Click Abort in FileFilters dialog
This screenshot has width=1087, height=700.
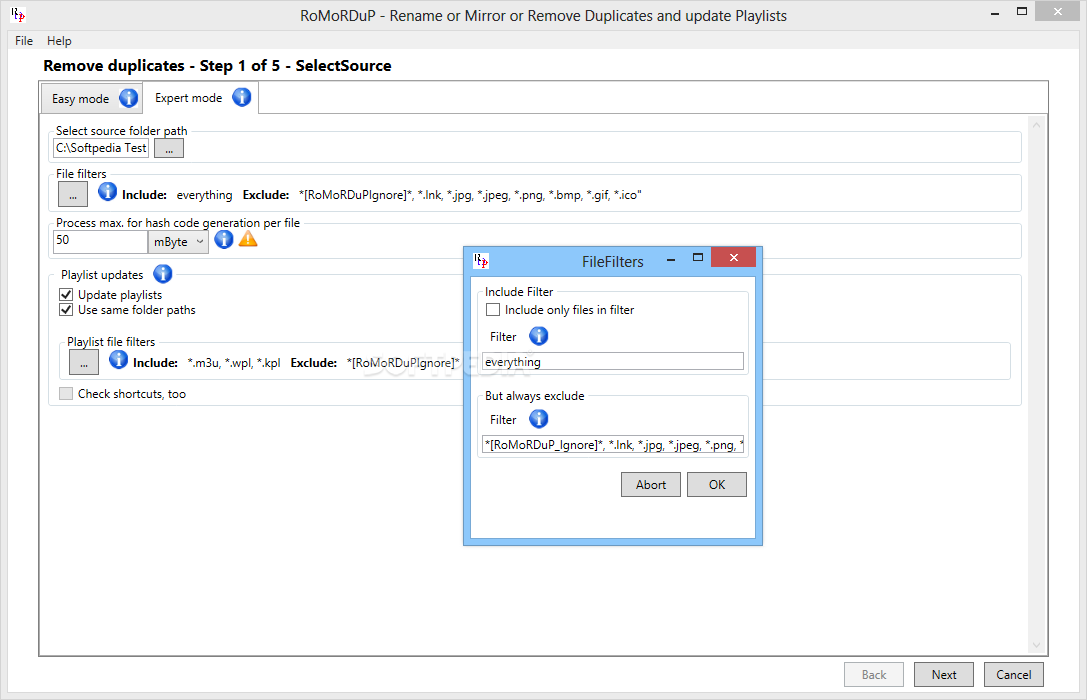coord(651,484)
